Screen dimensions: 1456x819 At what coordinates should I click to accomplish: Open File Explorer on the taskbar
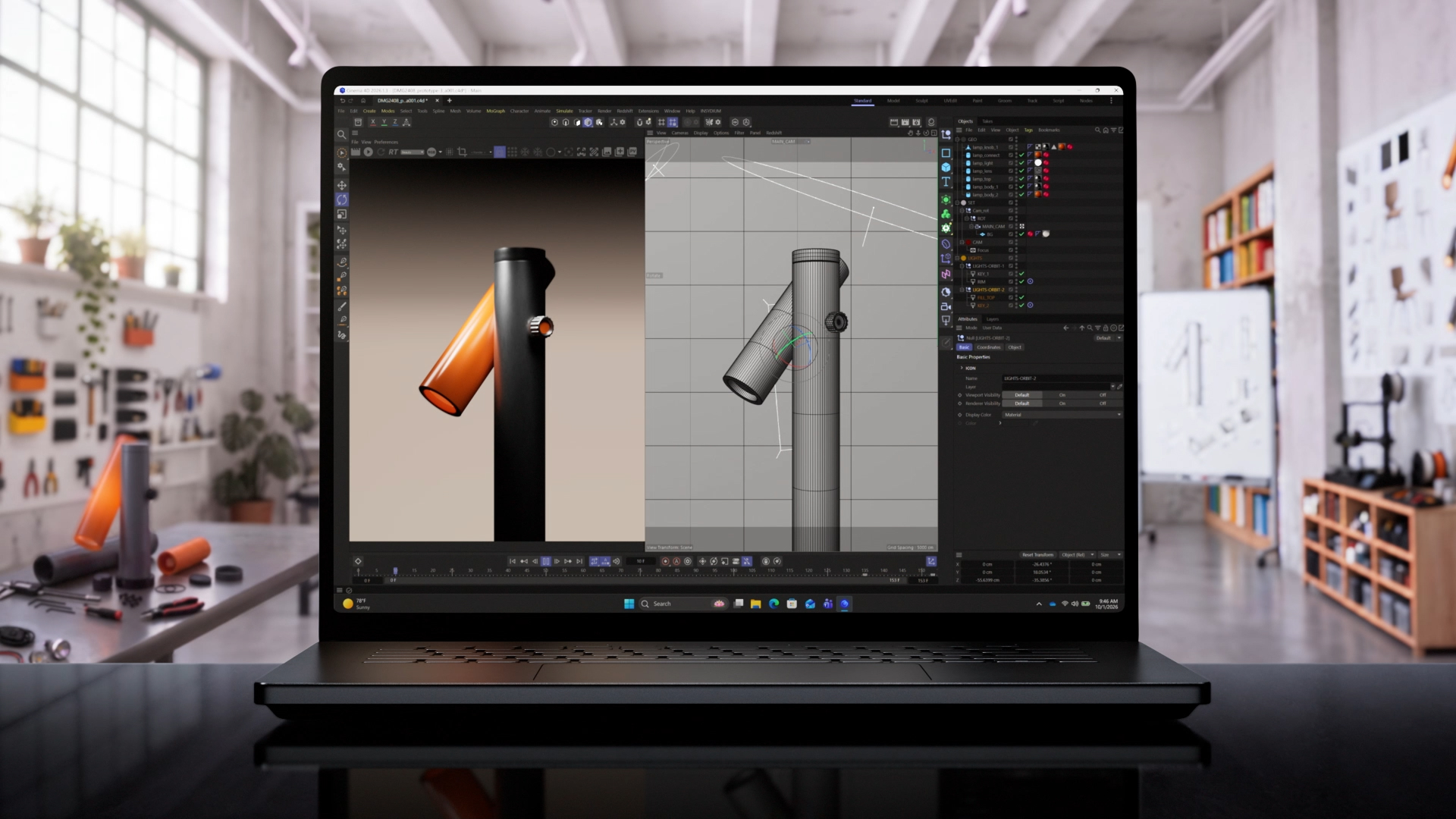tap(755, 604)
